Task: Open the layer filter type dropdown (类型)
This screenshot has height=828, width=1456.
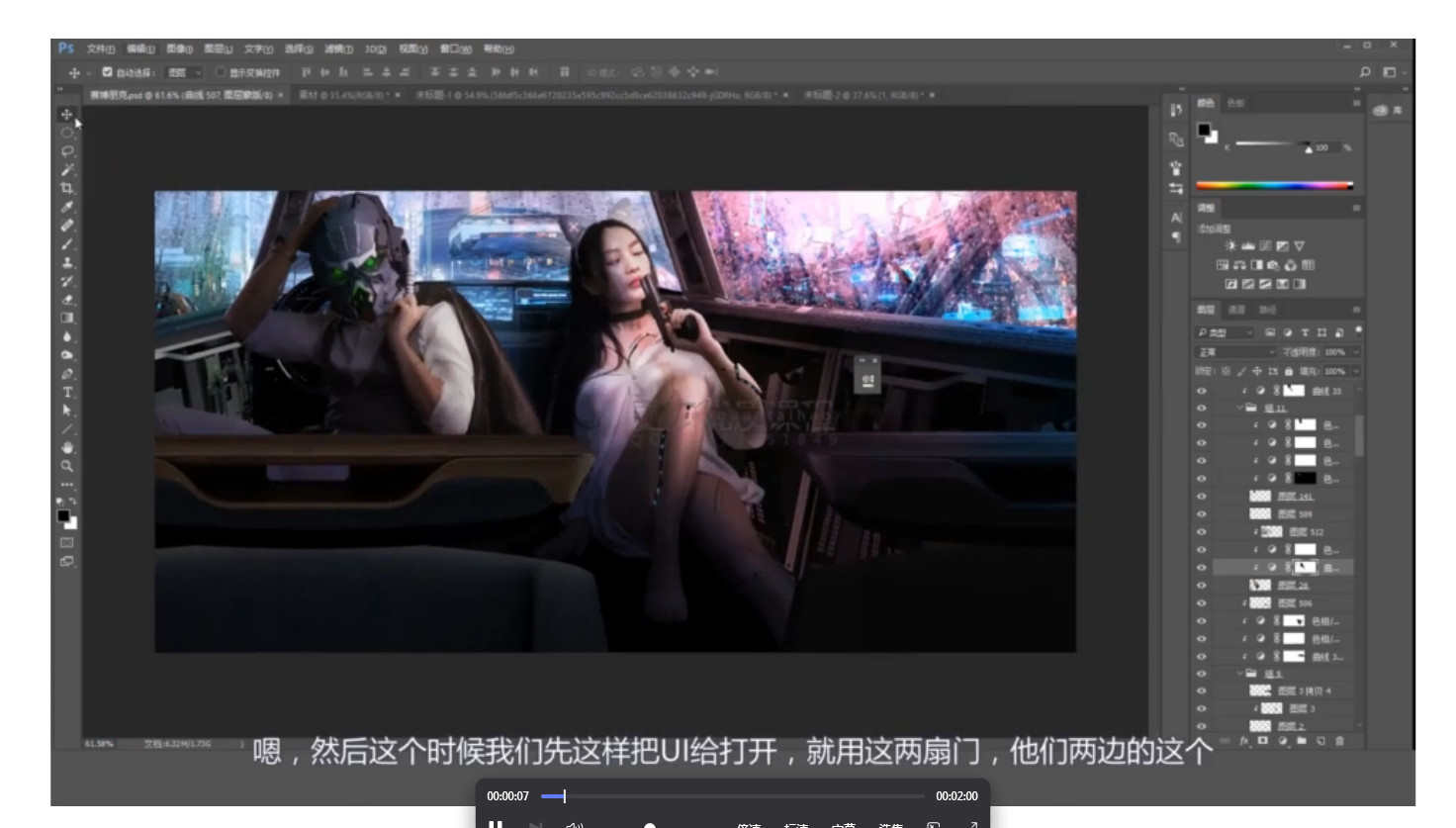Action: [x=1226, y=332]
